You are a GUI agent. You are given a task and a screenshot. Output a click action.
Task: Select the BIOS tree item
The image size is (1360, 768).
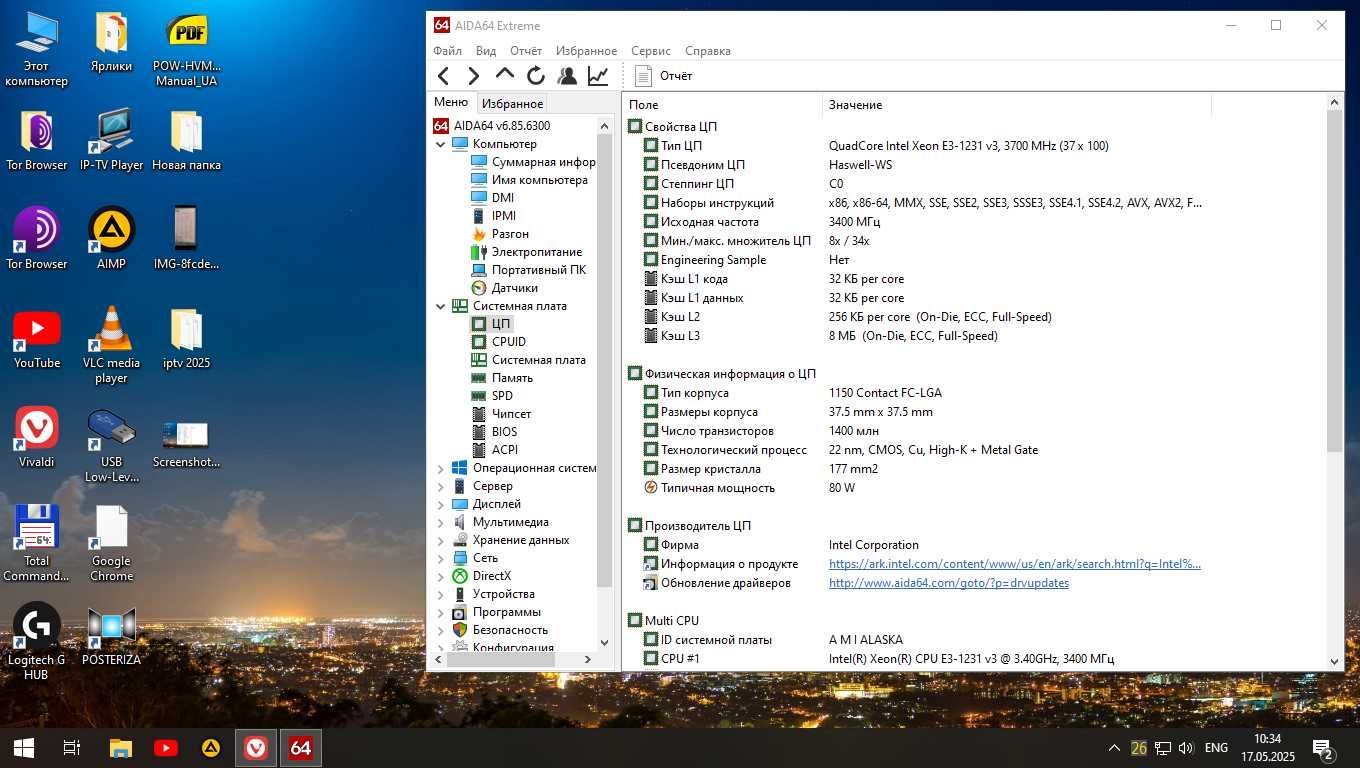point(494,432)
